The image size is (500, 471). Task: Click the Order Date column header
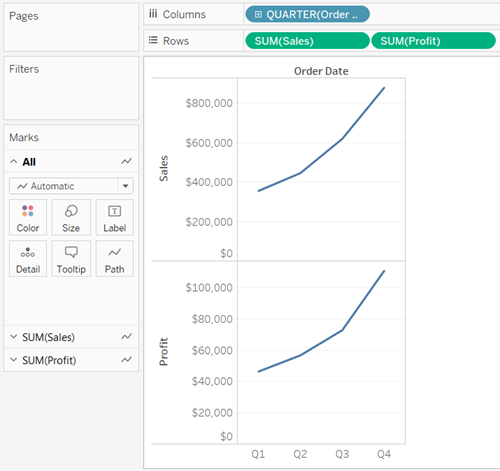pyautogui.click(x=321, y=71)
